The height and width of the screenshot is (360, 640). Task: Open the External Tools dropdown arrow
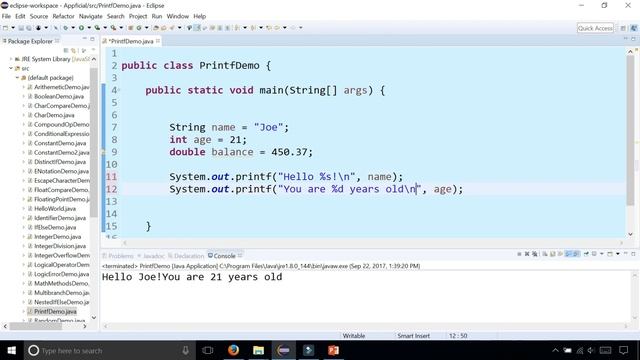(121, 28)
